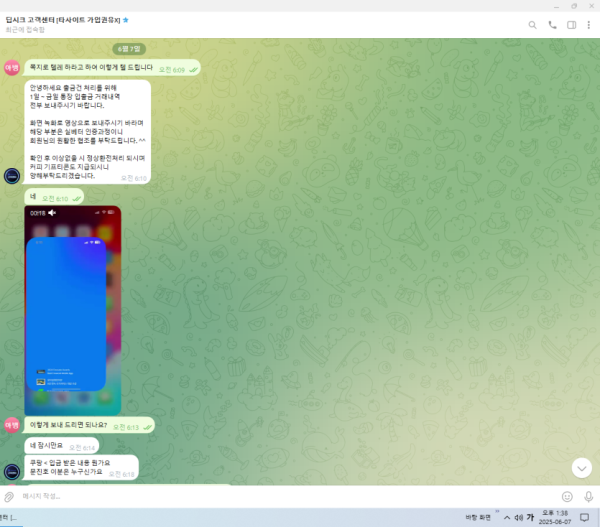Select the 네 잠시만요 message bubble
600x527 pixels.
[62, 446]
